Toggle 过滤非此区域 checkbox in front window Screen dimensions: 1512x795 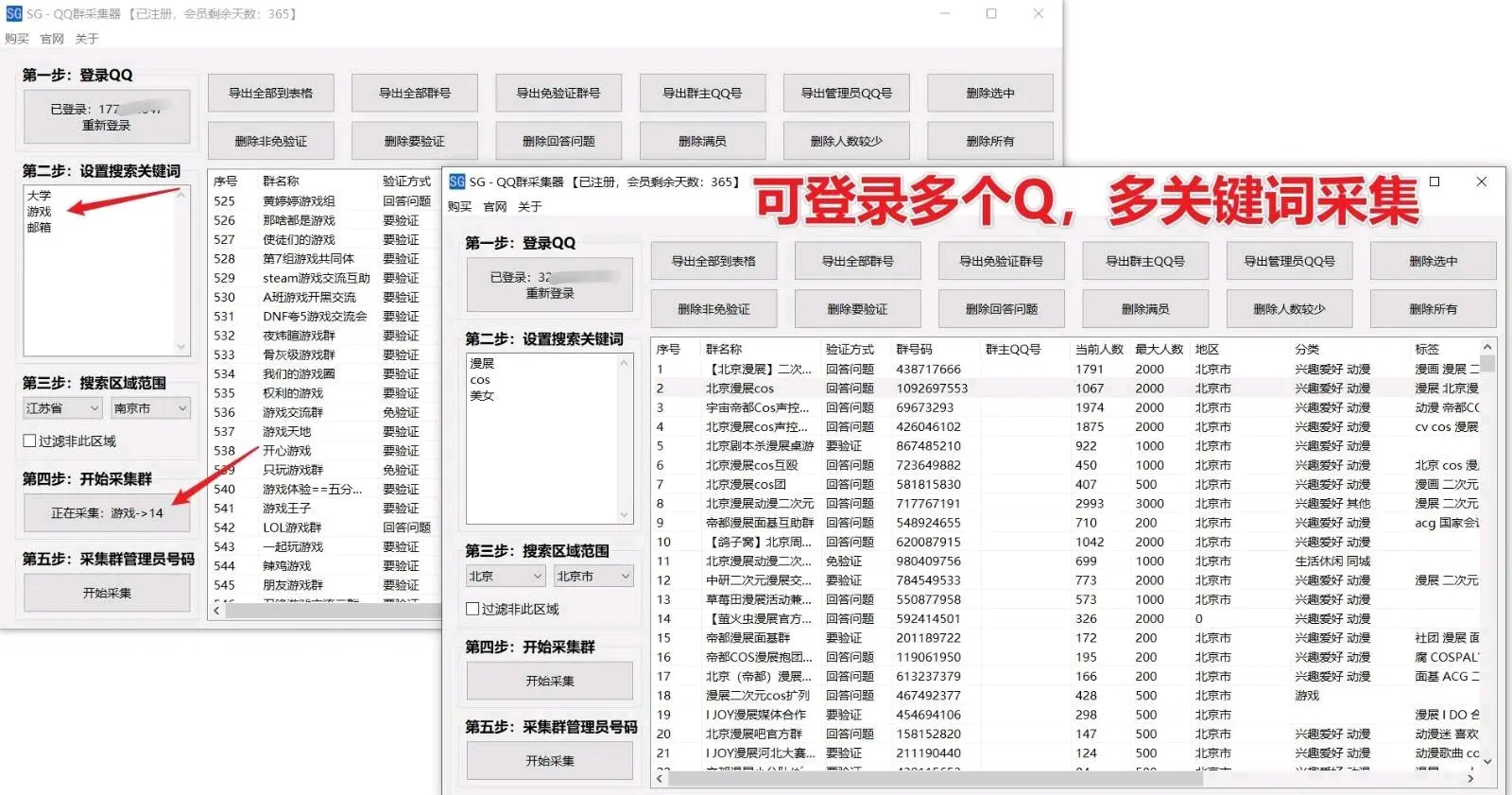coord(472,609)
